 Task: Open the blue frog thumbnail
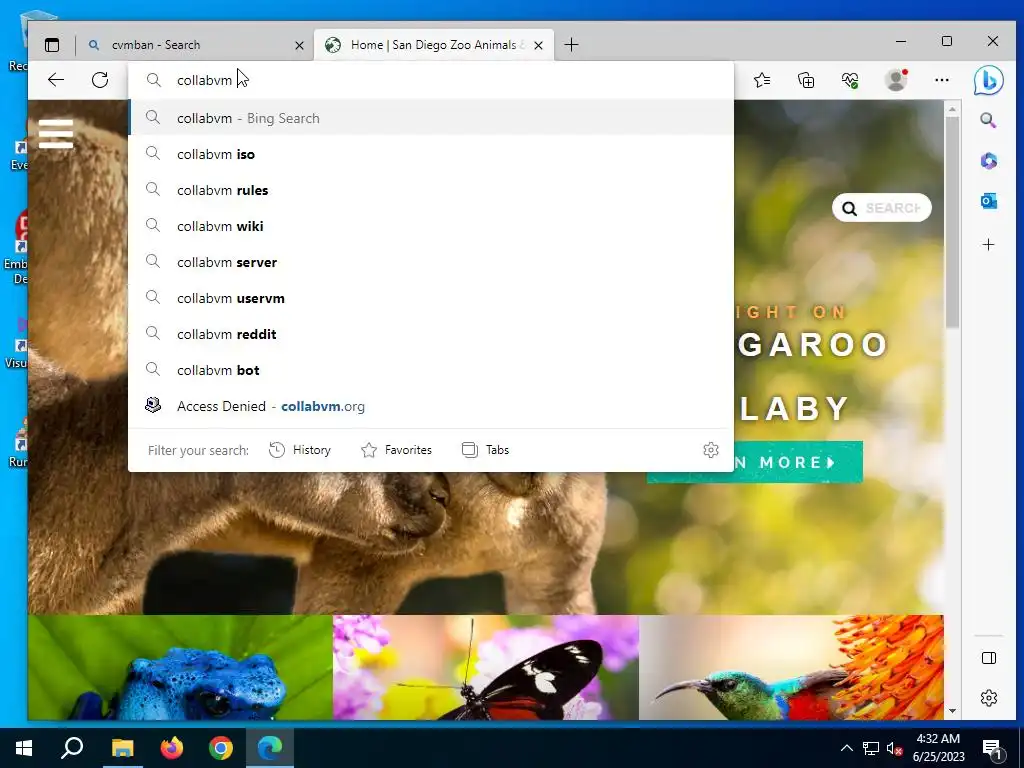point(180,667)
